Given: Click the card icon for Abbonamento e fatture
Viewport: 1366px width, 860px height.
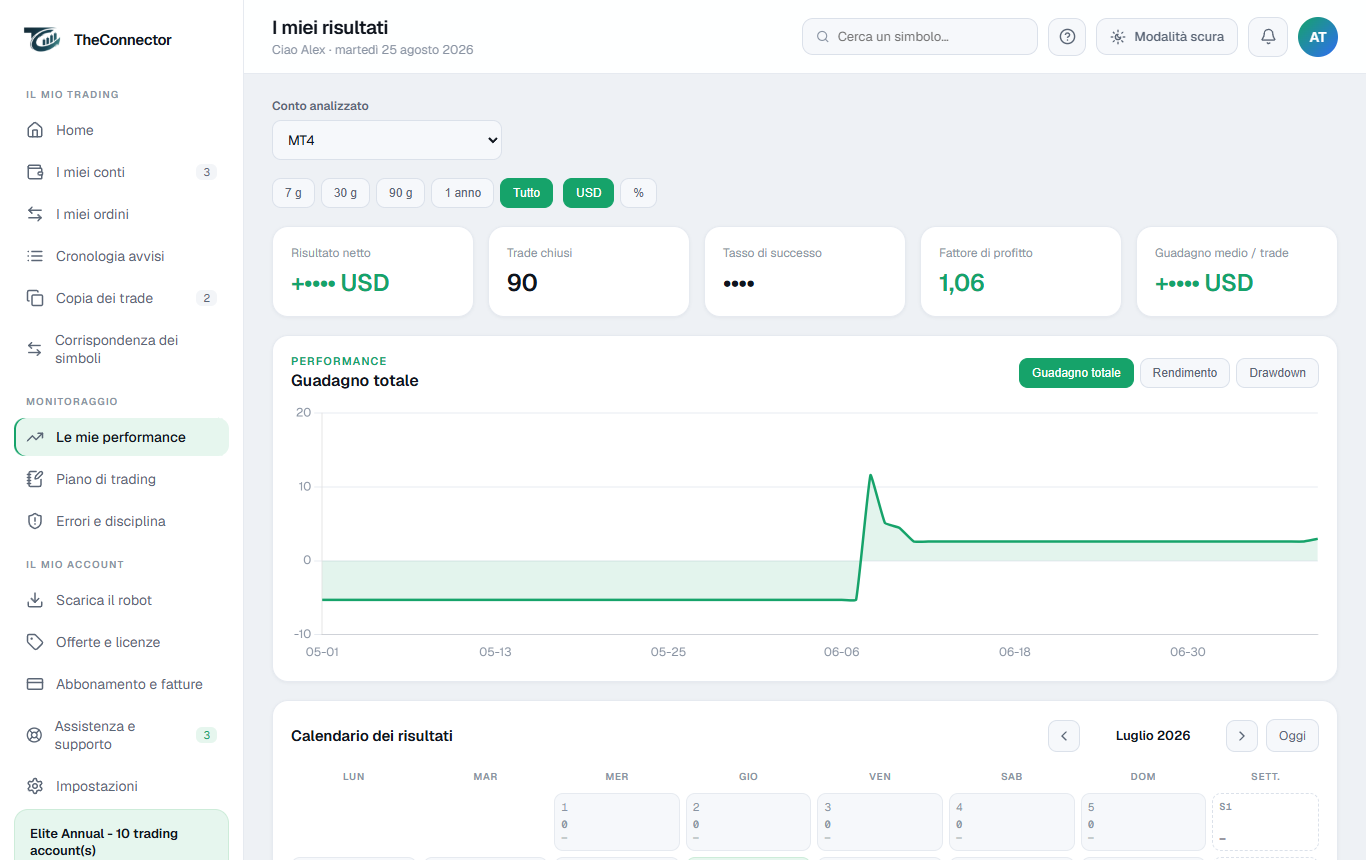Looking at the screenshot, I should [35, 684].
